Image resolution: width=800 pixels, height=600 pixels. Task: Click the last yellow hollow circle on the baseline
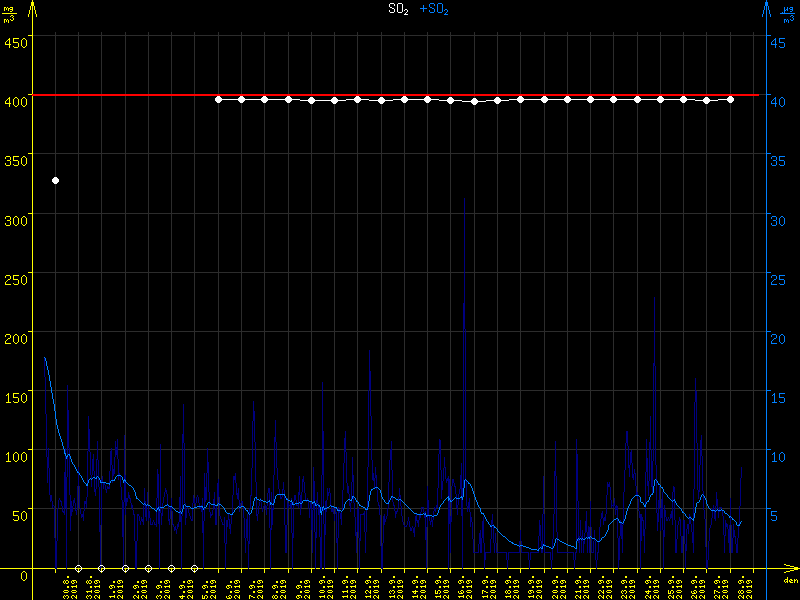tap(194, 568)
